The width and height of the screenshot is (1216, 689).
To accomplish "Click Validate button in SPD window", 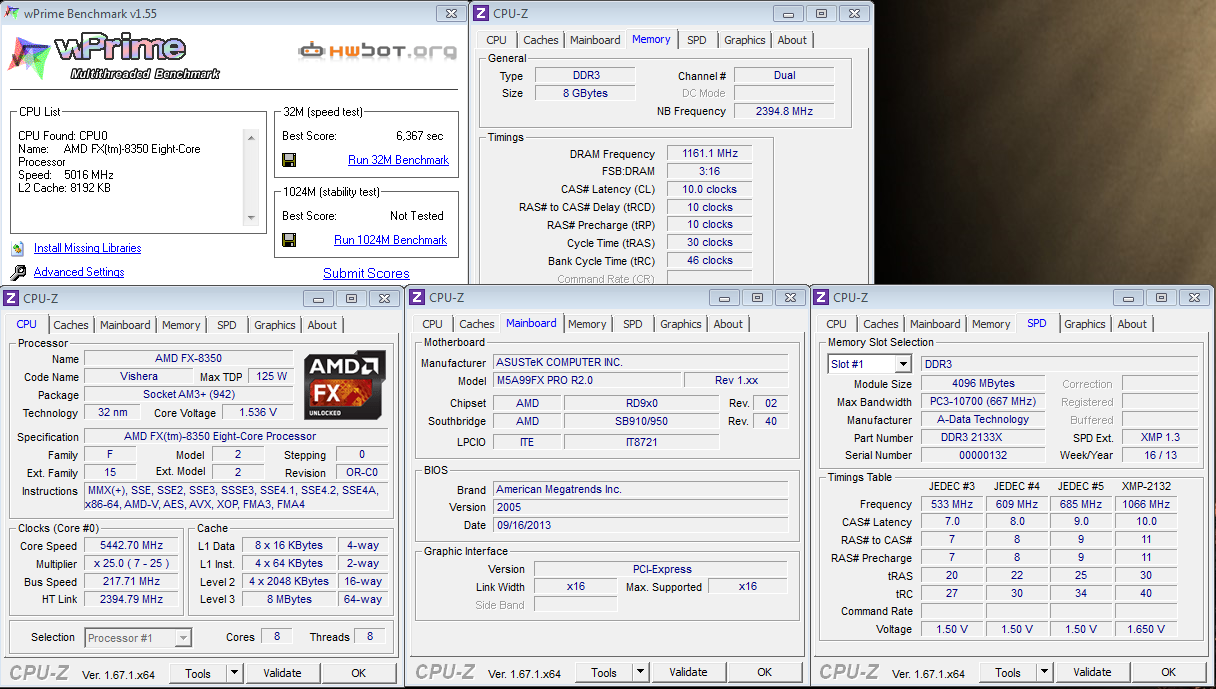I will (1092, 672).
